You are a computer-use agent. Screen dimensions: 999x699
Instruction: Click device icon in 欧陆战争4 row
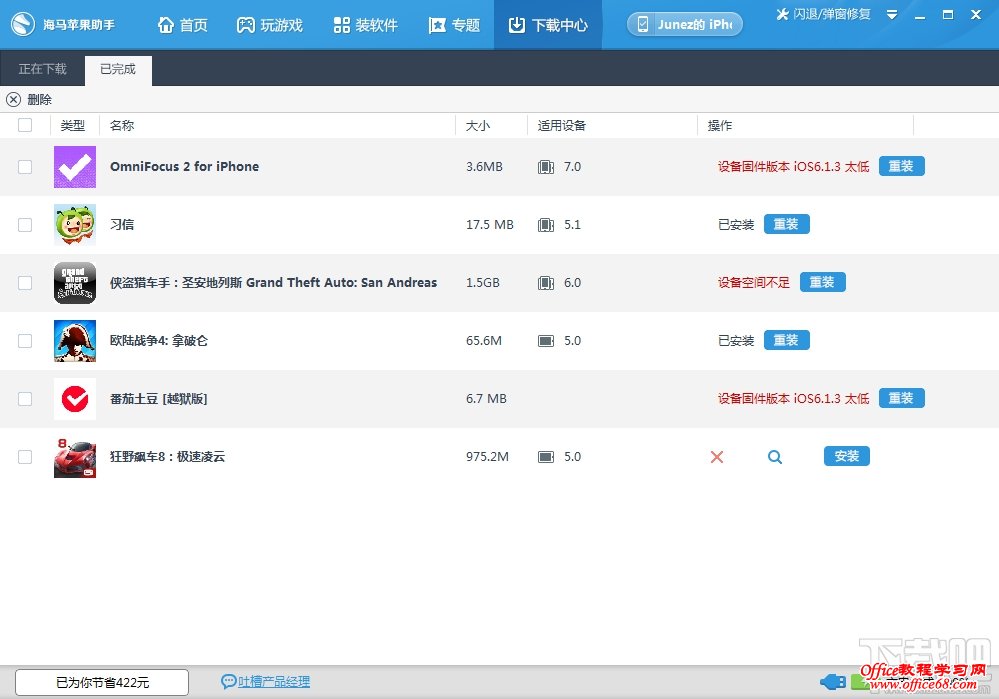pyautogui.click(x=546, y=341)
